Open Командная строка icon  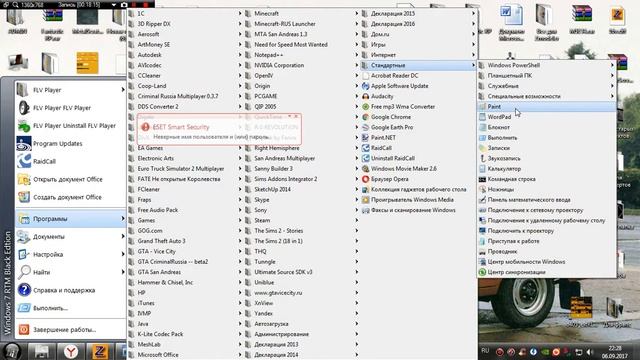482,179
